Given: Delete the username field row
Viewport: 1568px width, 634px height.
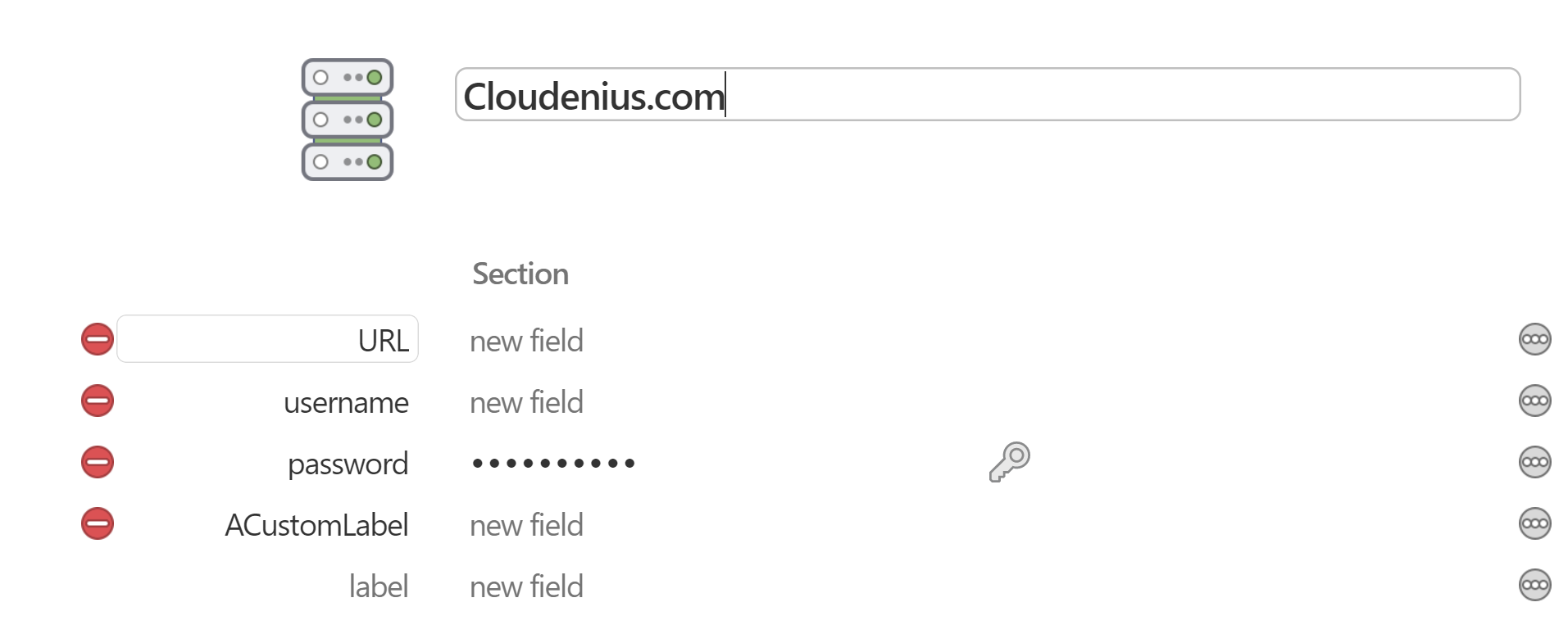Looking at the screenshot, I should coord(98,401).
